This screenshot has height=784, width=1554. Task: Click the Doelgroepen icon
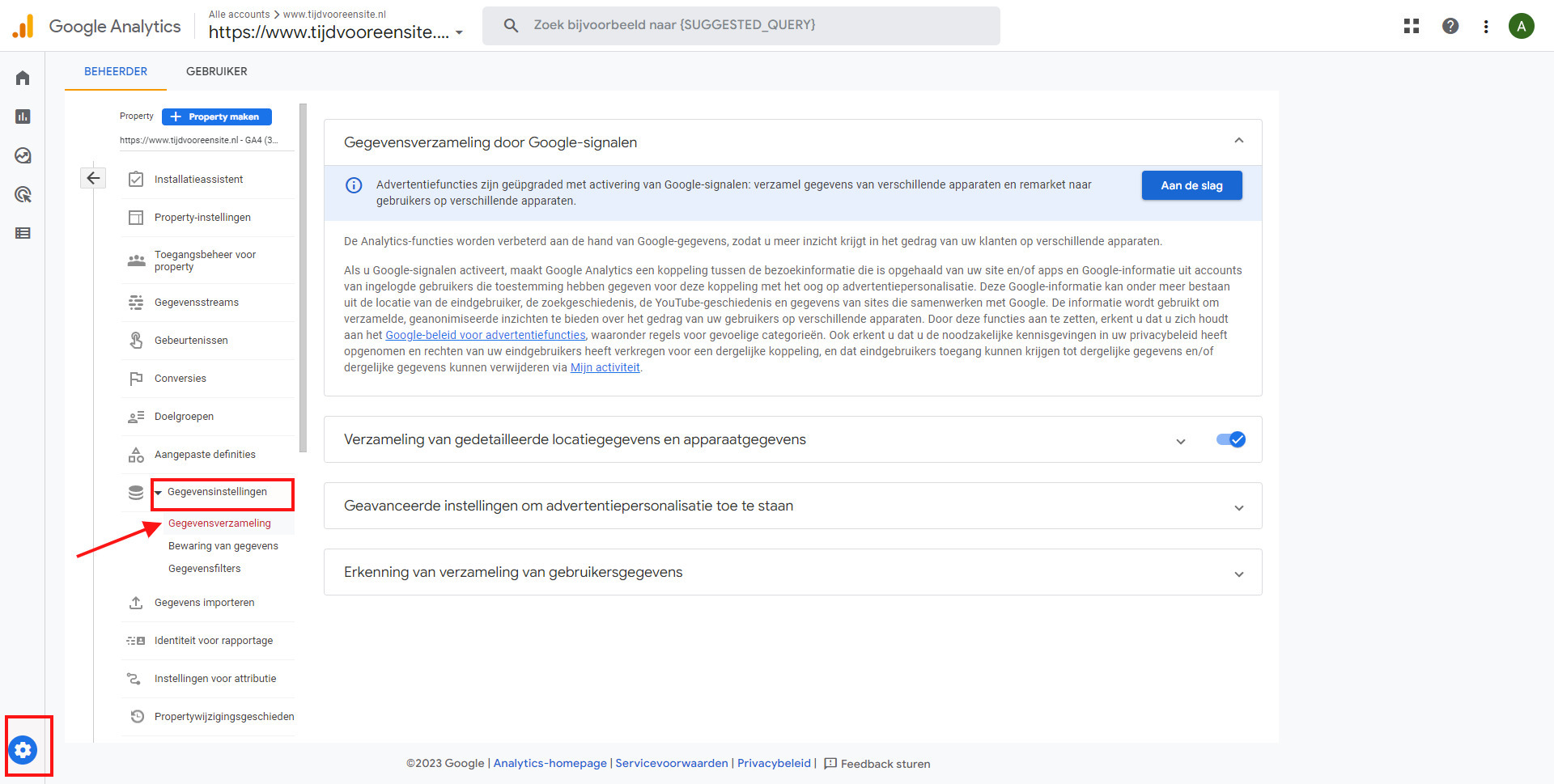136,417
